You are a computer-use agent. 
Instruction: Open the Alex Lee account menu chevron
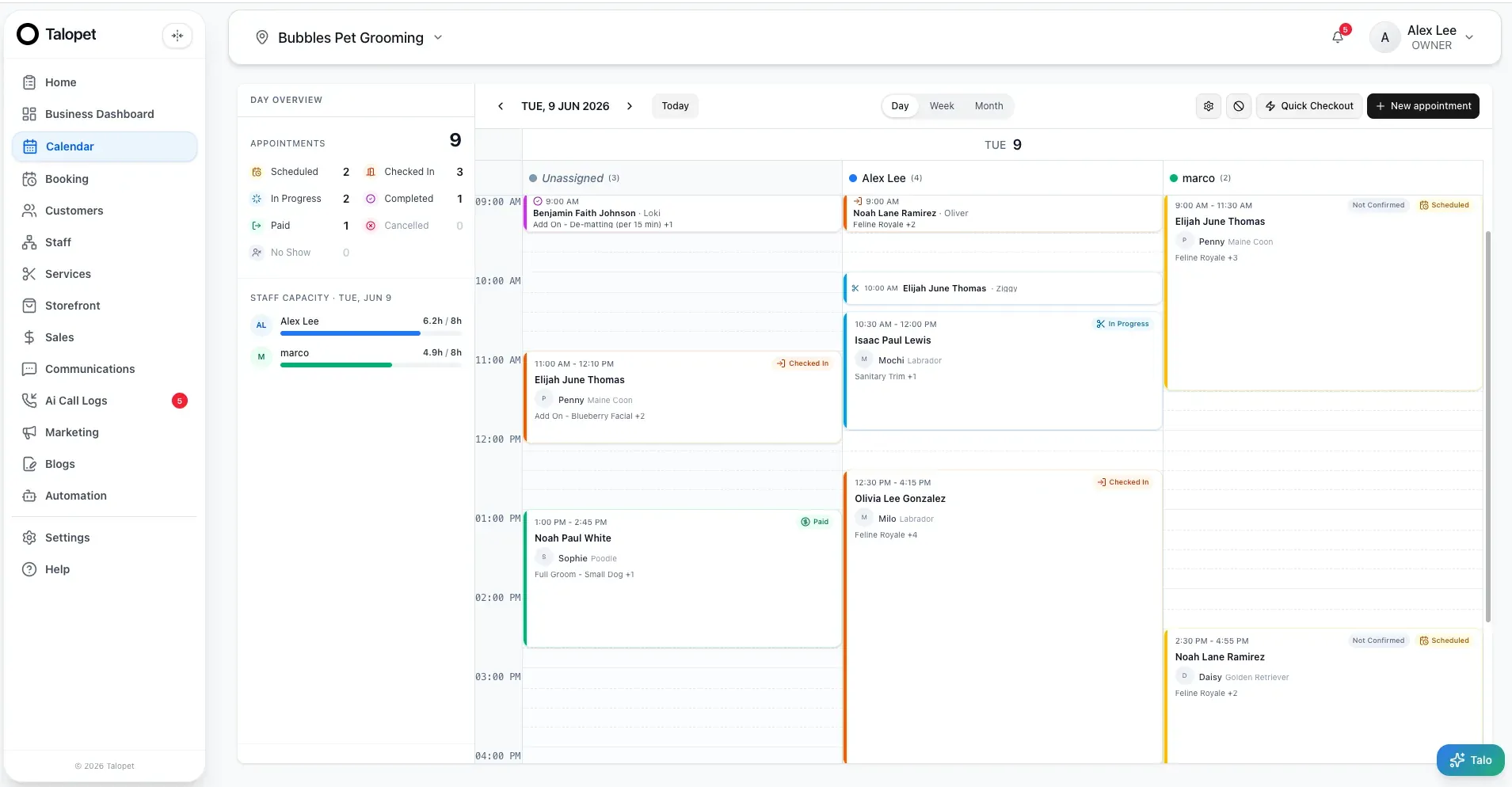1469,37
